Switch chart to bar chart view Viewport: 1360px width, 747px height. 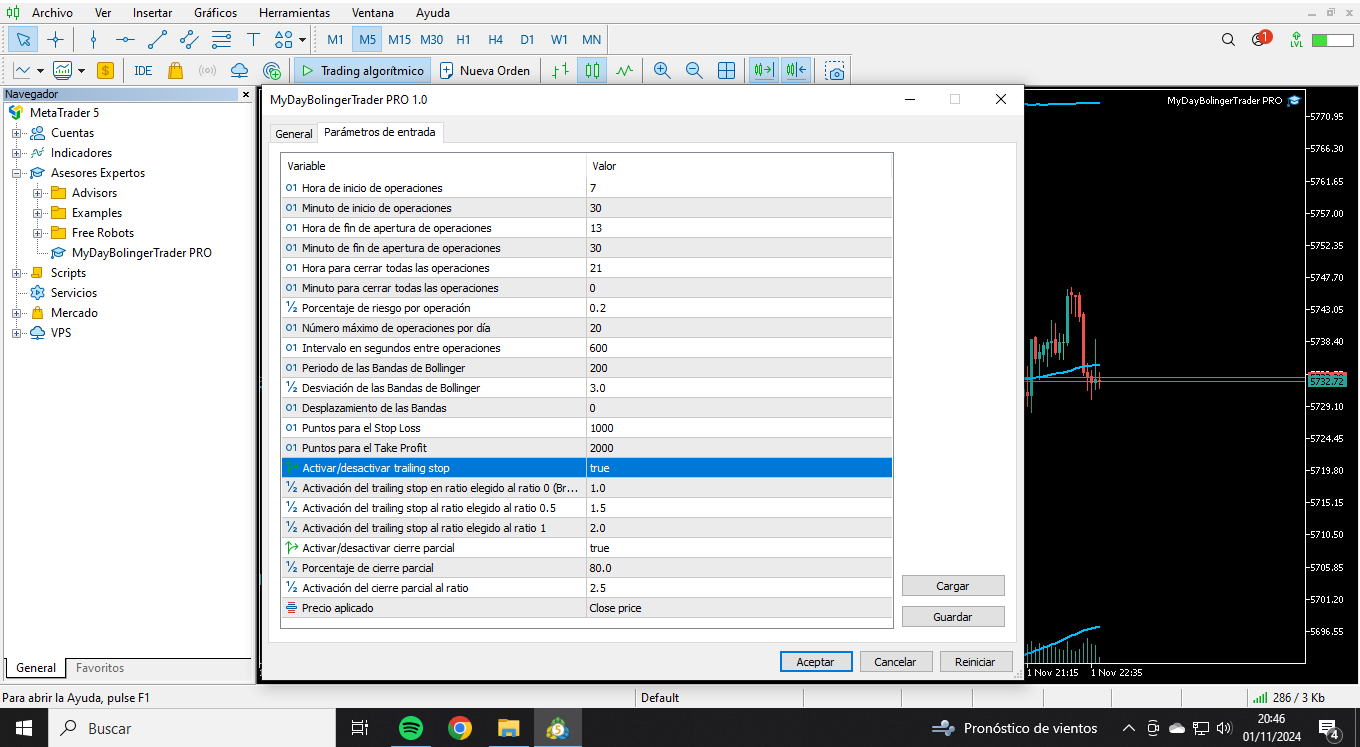561,71
